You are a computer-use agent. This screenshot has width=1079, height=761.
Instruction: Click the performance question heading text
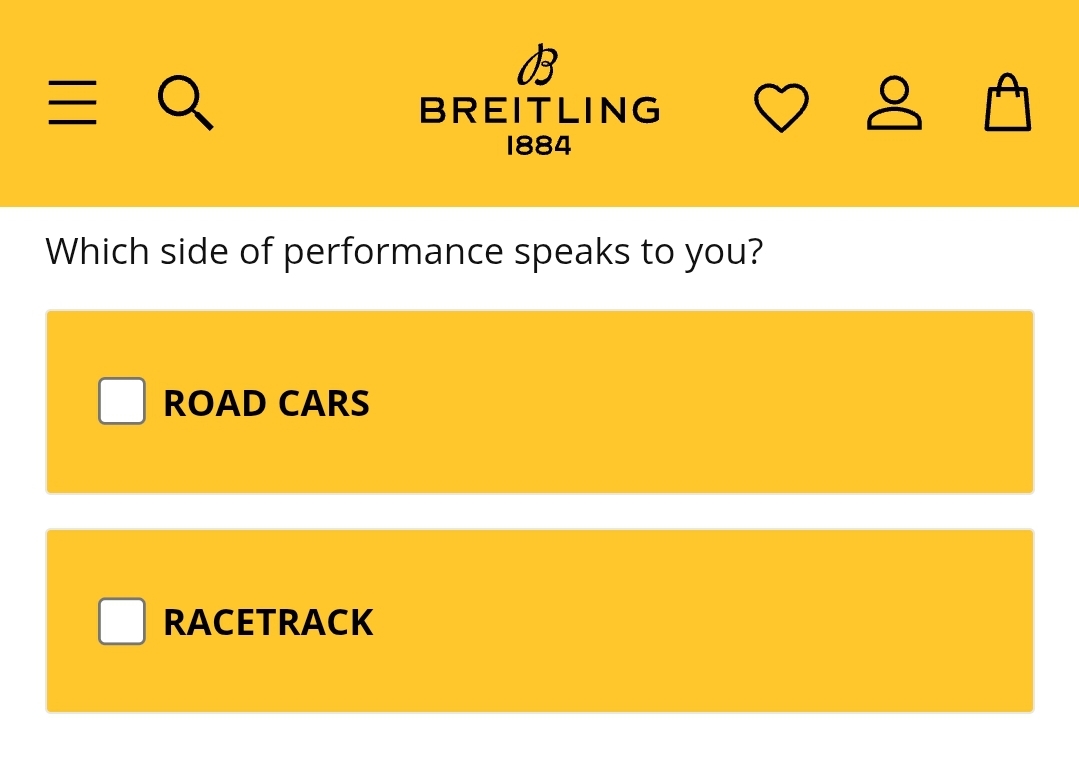pos(404,251)
